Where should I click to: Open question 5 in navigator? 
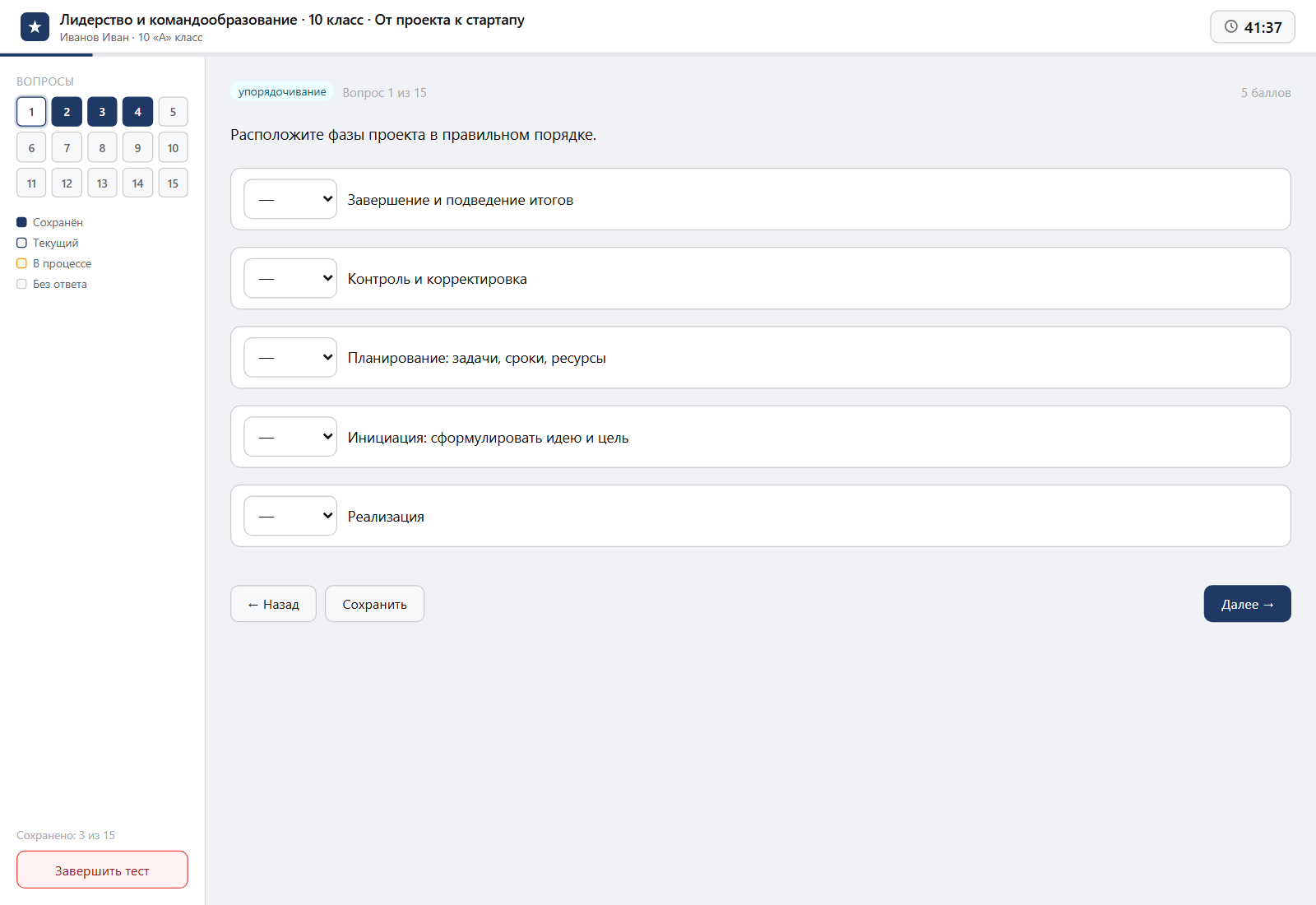tap(173, 112)
